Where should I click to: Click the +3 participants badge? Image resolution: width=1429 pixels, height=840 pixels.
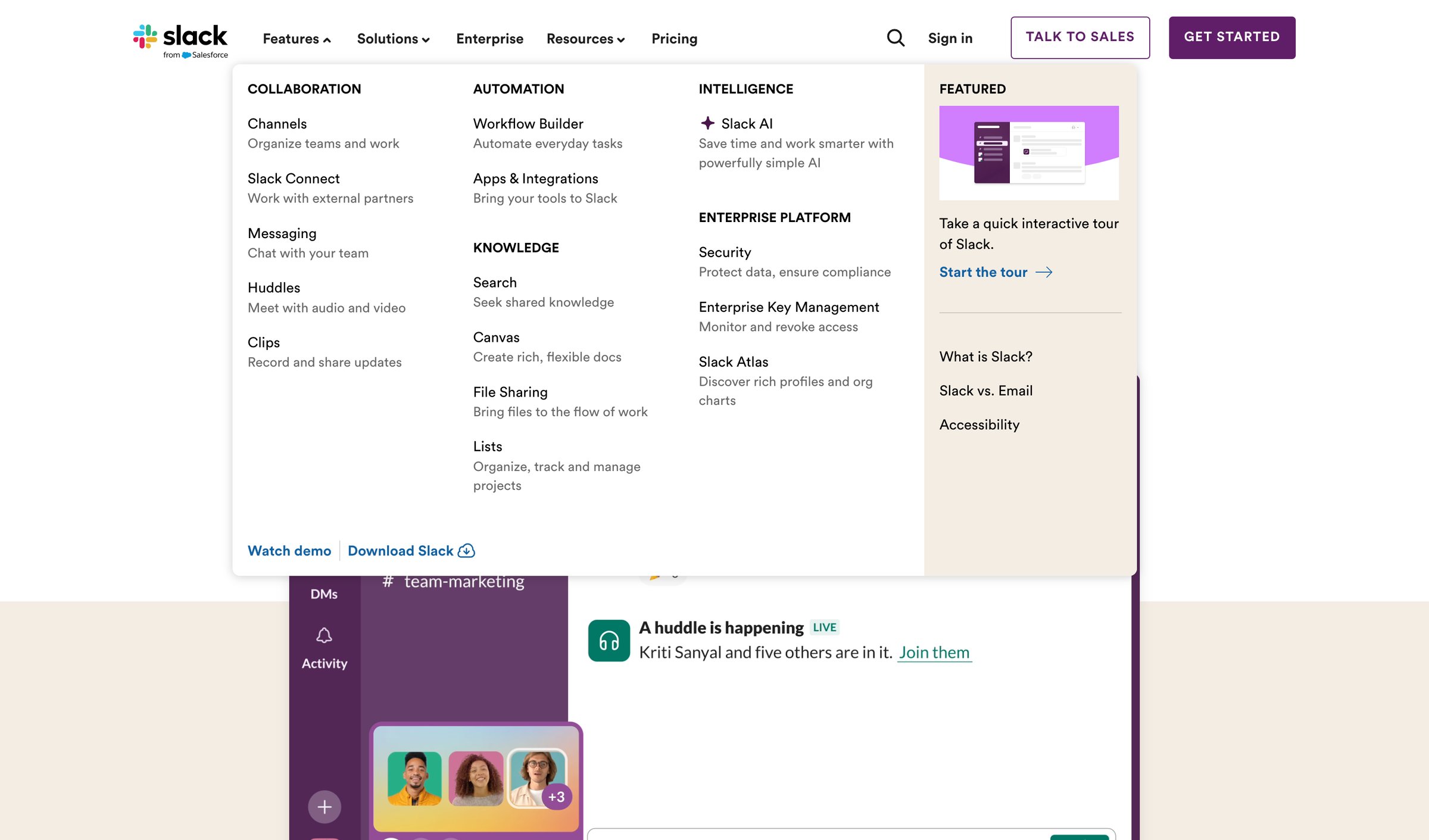[557, 797]
